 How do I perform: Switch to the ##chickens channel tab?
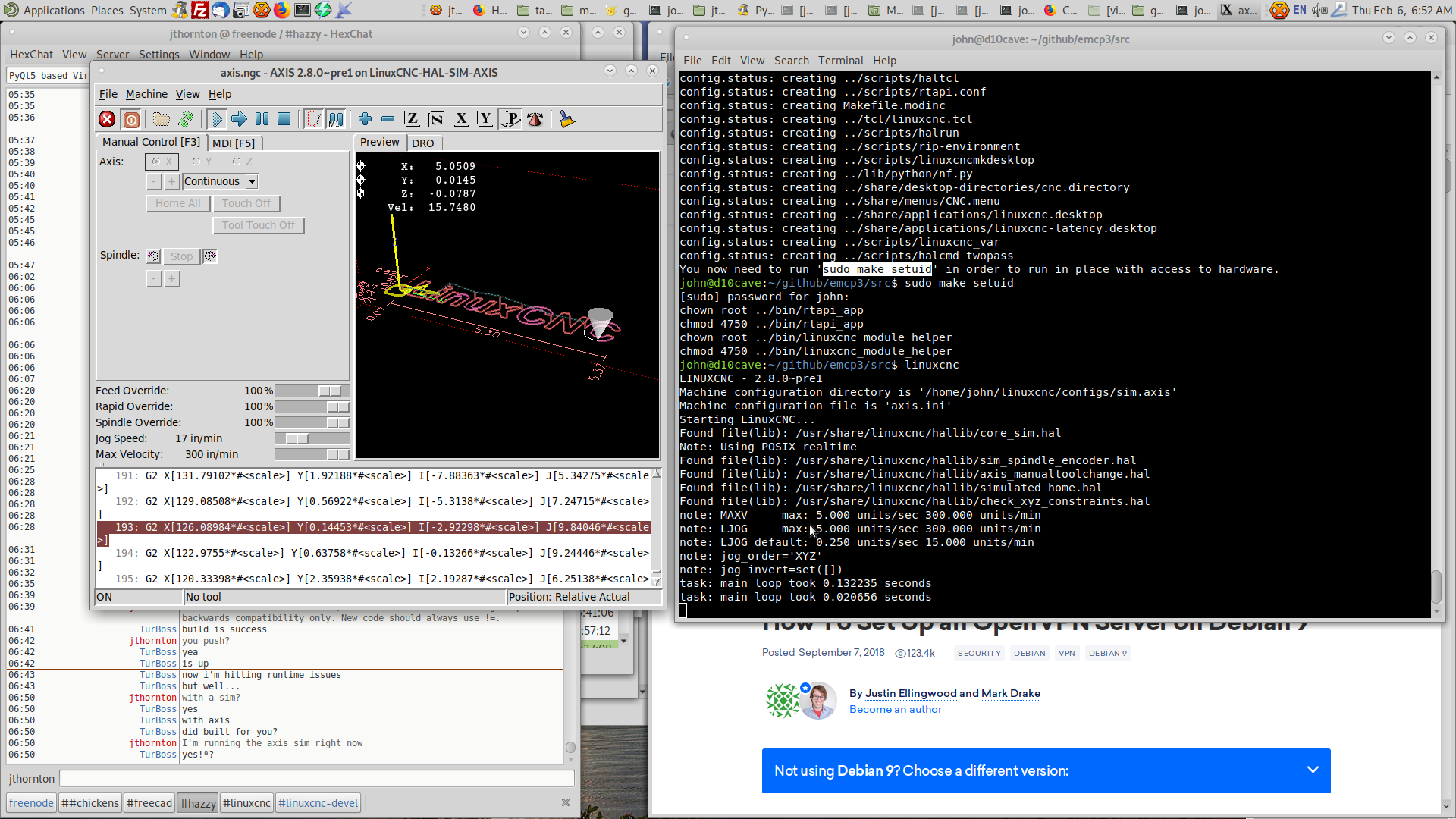pyautogui.click(x=90, y=803)
